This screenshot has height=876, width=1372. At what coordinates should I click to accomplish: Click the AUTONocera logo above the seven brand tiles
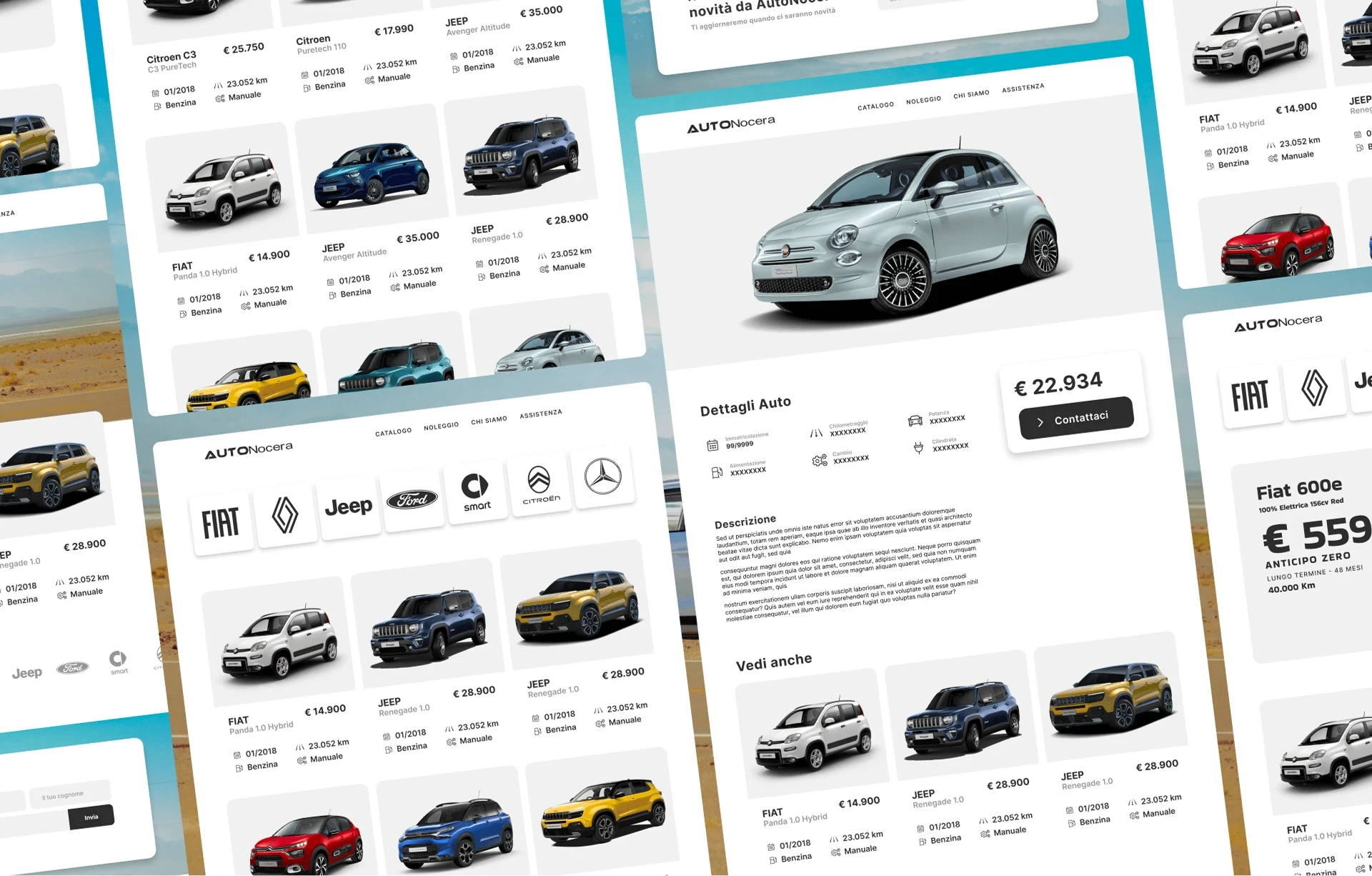[x=249, y=451]
